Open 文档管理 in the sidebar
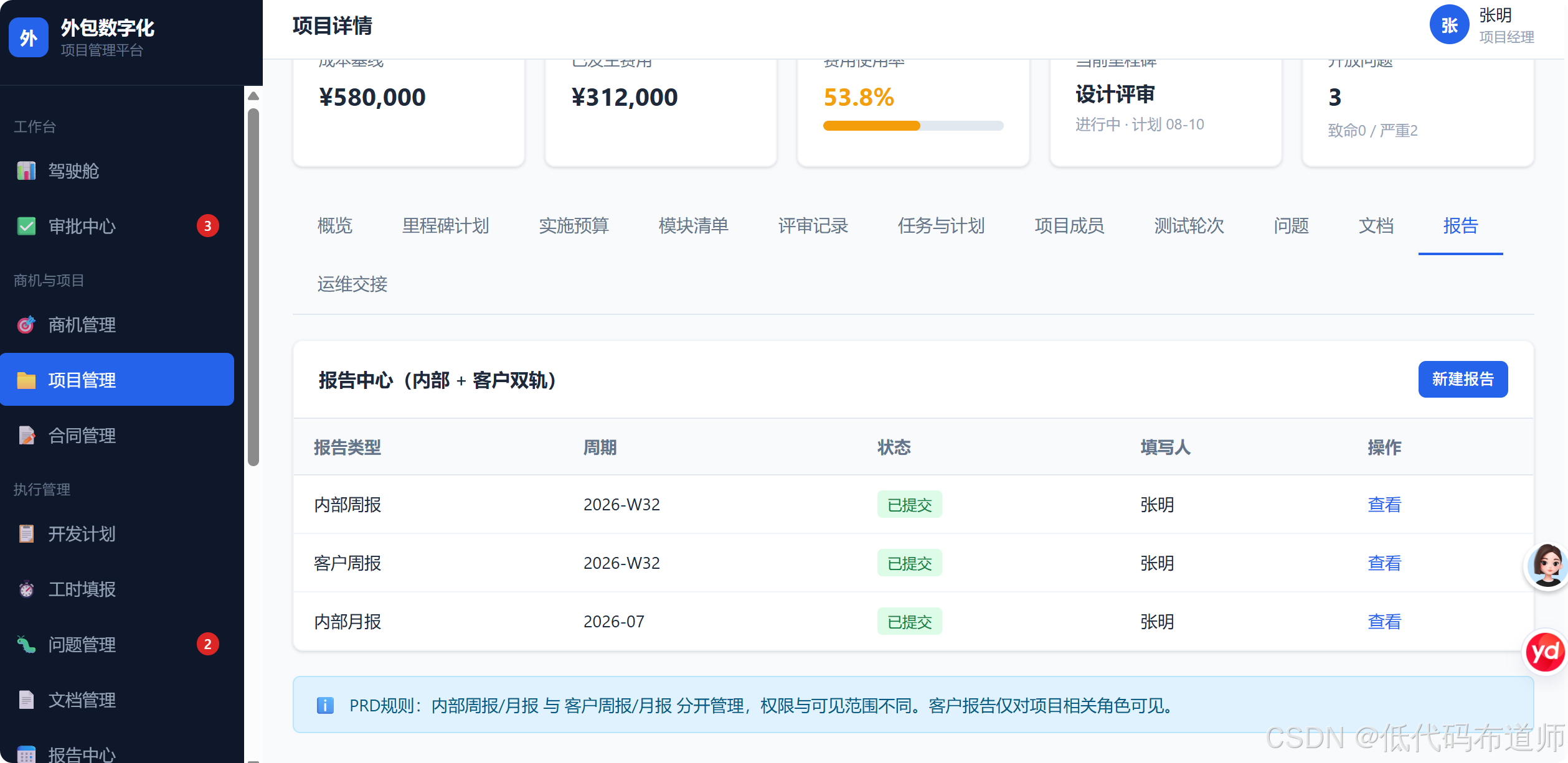This screenshot has height=763, width=1568. [x=117, y=700]
